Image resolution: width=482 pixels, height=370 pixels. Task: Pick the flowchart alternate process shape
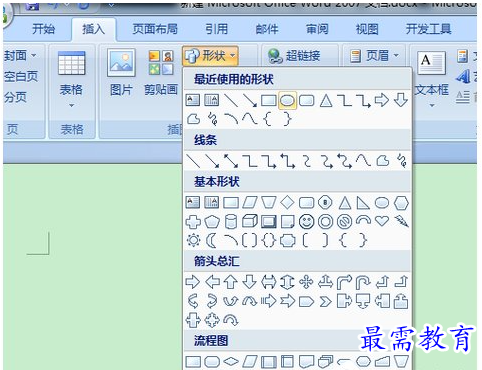[212, 361]
